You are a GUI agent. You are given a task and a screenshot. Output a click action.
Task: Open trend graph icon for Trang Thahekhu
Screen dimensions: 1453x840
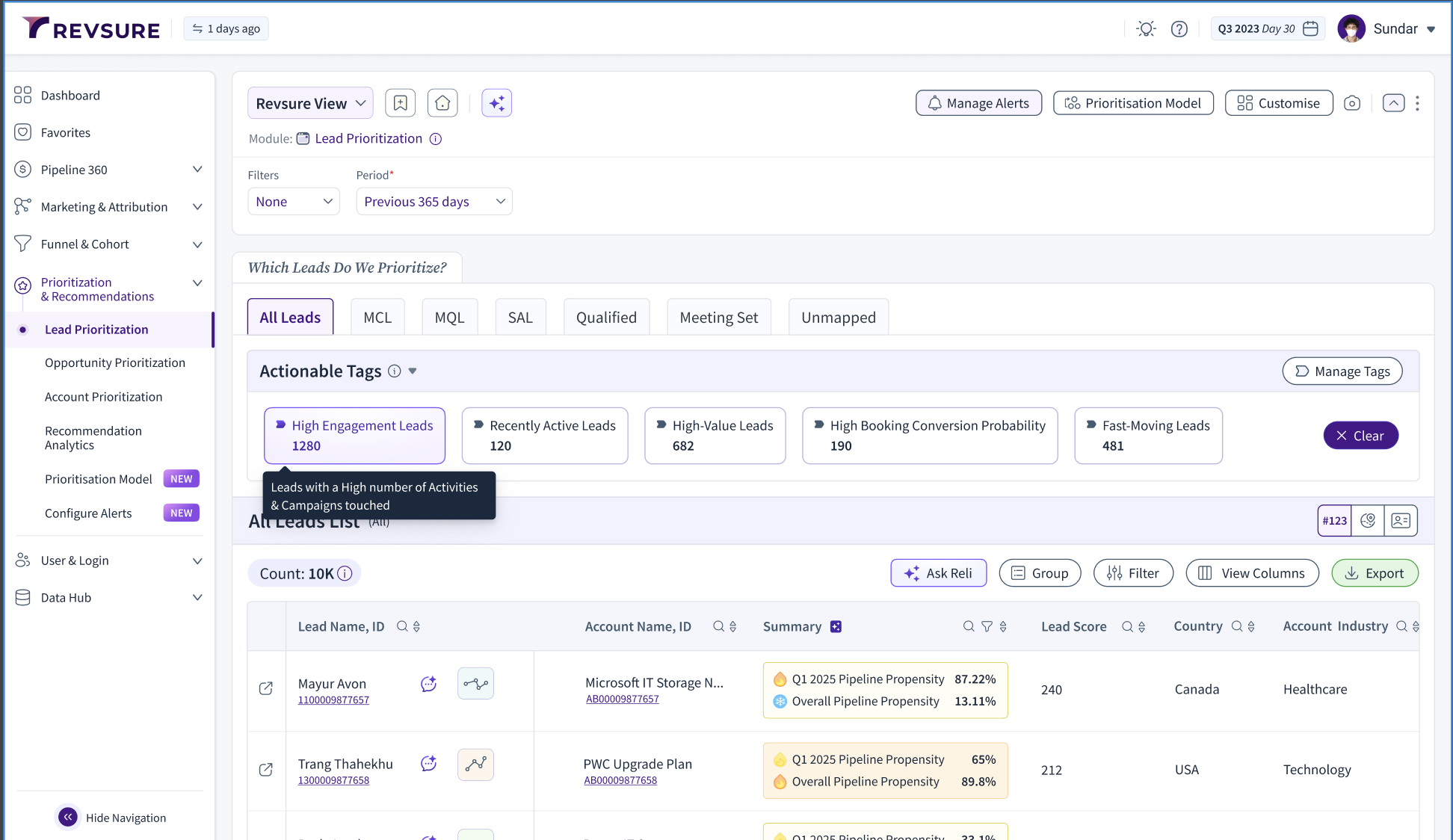coord(475,765)
